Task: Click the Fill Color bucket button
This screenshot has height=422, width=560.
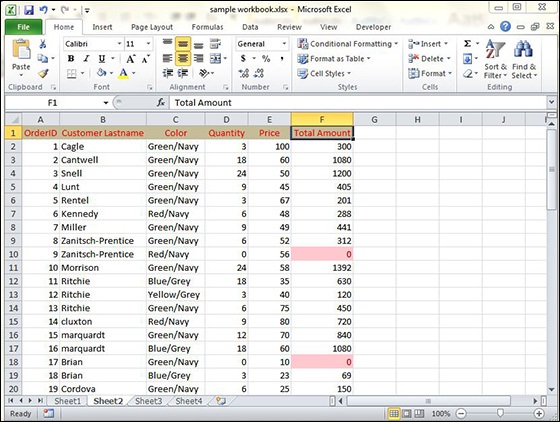Action: (x=101, y=73)
